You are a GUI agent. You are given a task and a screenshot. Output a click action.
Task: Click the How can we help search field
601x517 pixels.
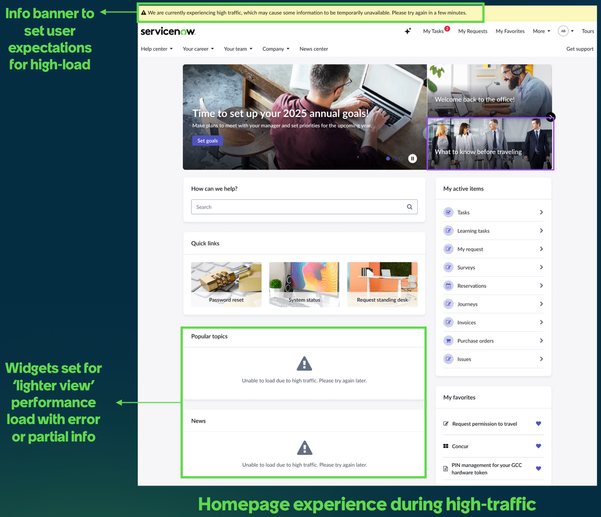coord(304,207)
